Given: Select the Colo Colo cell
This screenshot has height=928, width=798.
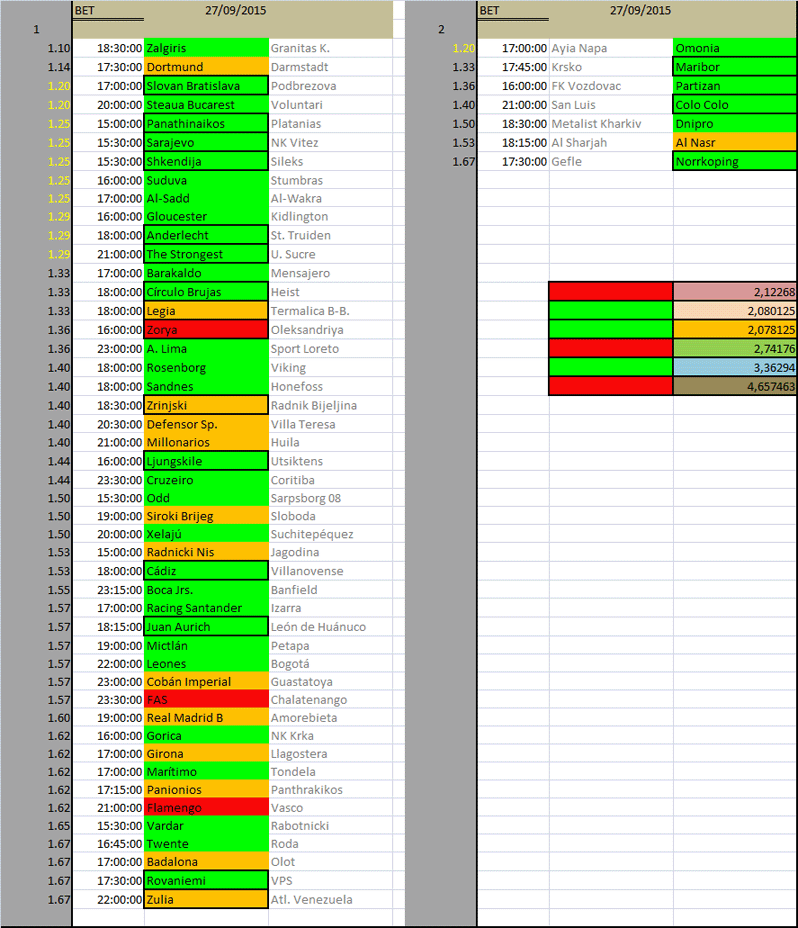Looking at the screenshot, I should pyautogui.click(x=735, y=105).
